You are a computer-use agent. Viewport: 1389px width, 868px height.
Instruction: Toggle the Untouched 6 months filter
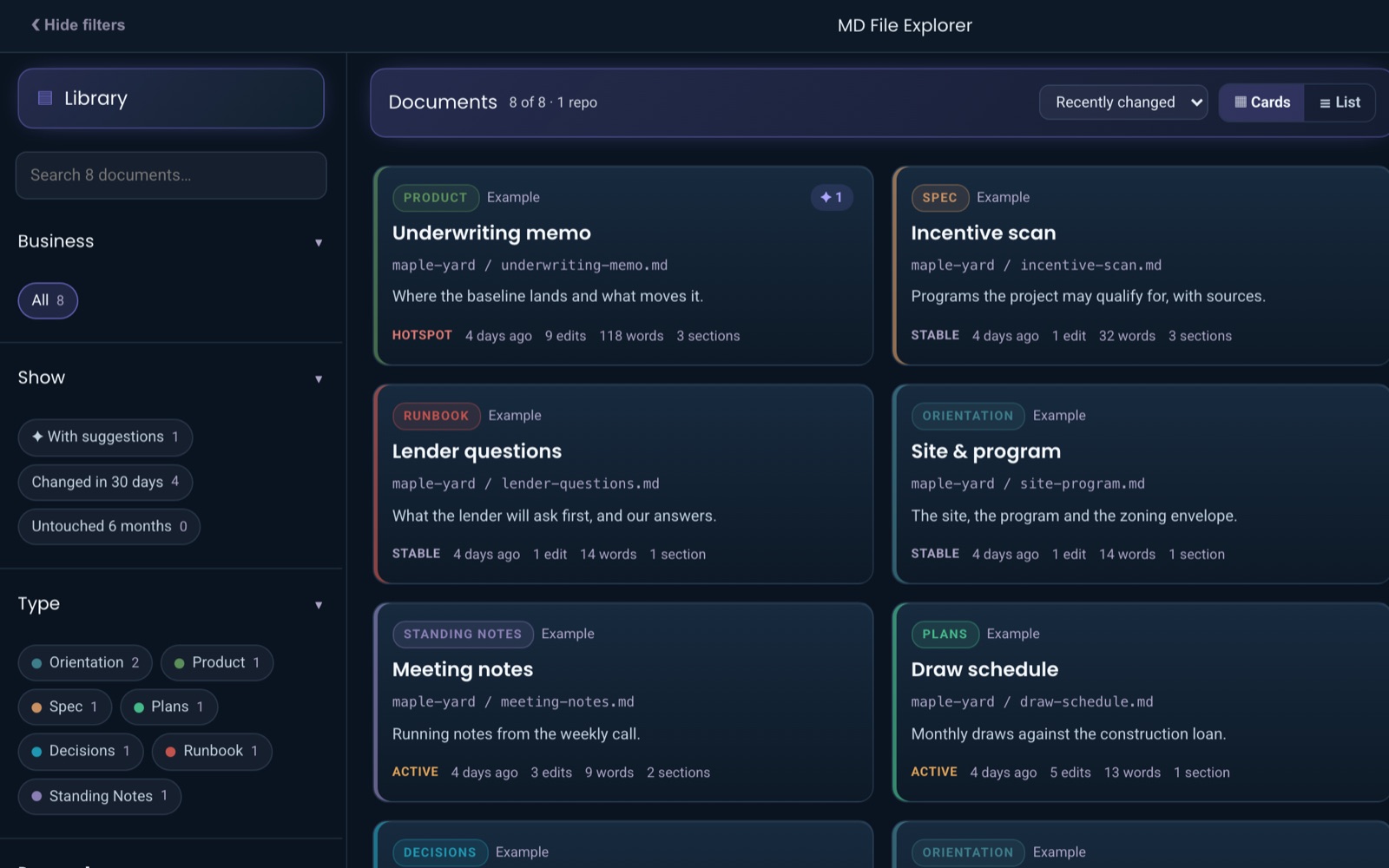[x=109, y=526]
